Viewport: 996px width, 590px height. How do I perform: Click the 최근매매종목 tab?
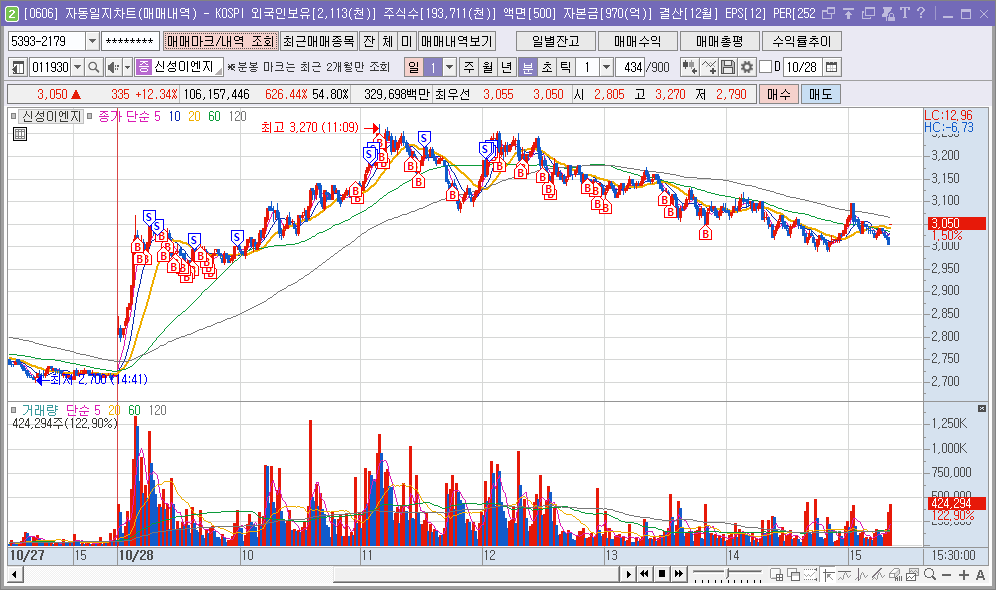[x=319, y=41]
